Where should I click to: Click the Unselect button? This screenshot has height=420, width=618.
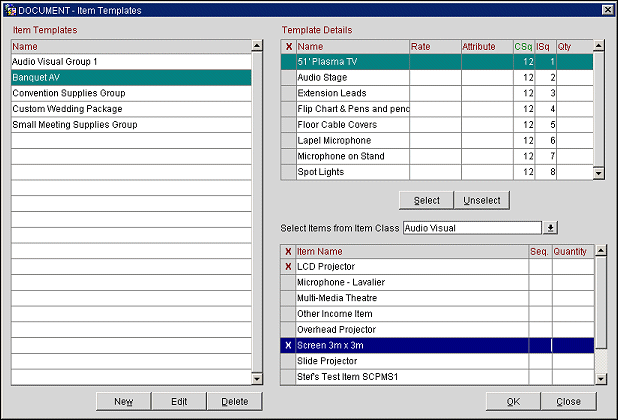pyautogui.click(x=484, y=200)
